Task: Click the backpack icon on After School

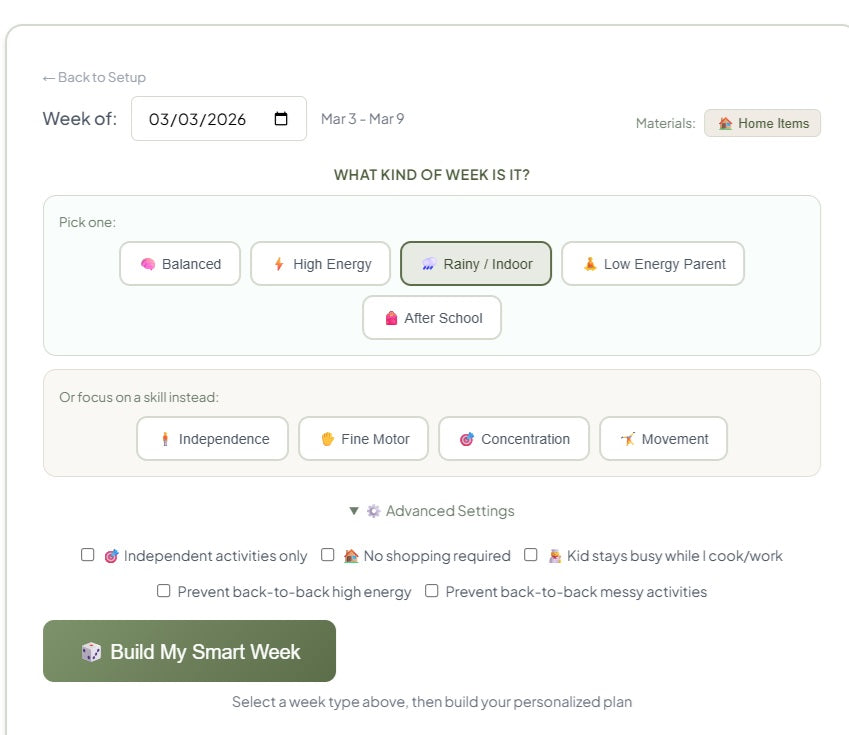Action: tap(391, 319)
